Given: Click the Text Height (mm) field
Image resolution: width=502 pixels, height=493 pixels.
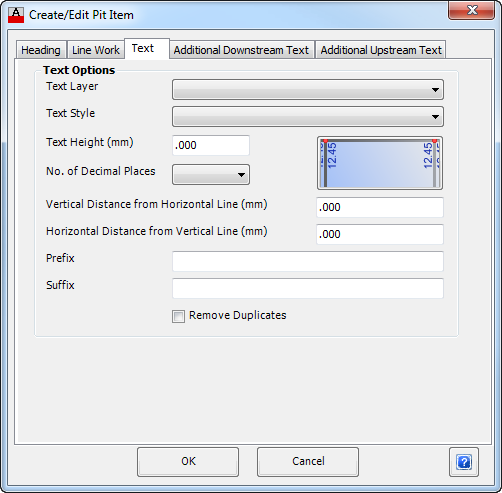Looking at the screenshot, I should click(x=211, y=145).
